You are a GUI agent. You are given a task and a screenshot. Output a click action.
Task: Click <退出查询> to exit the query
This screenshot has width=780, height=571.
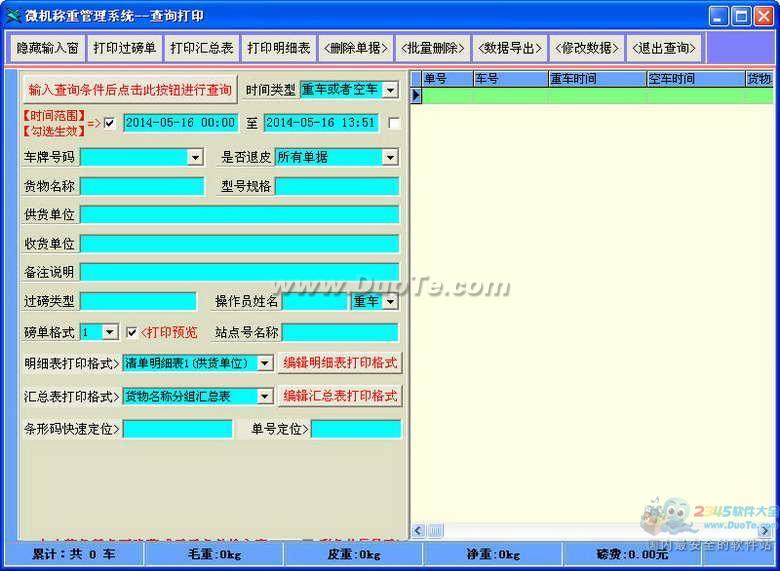click(x=664, y=48)
